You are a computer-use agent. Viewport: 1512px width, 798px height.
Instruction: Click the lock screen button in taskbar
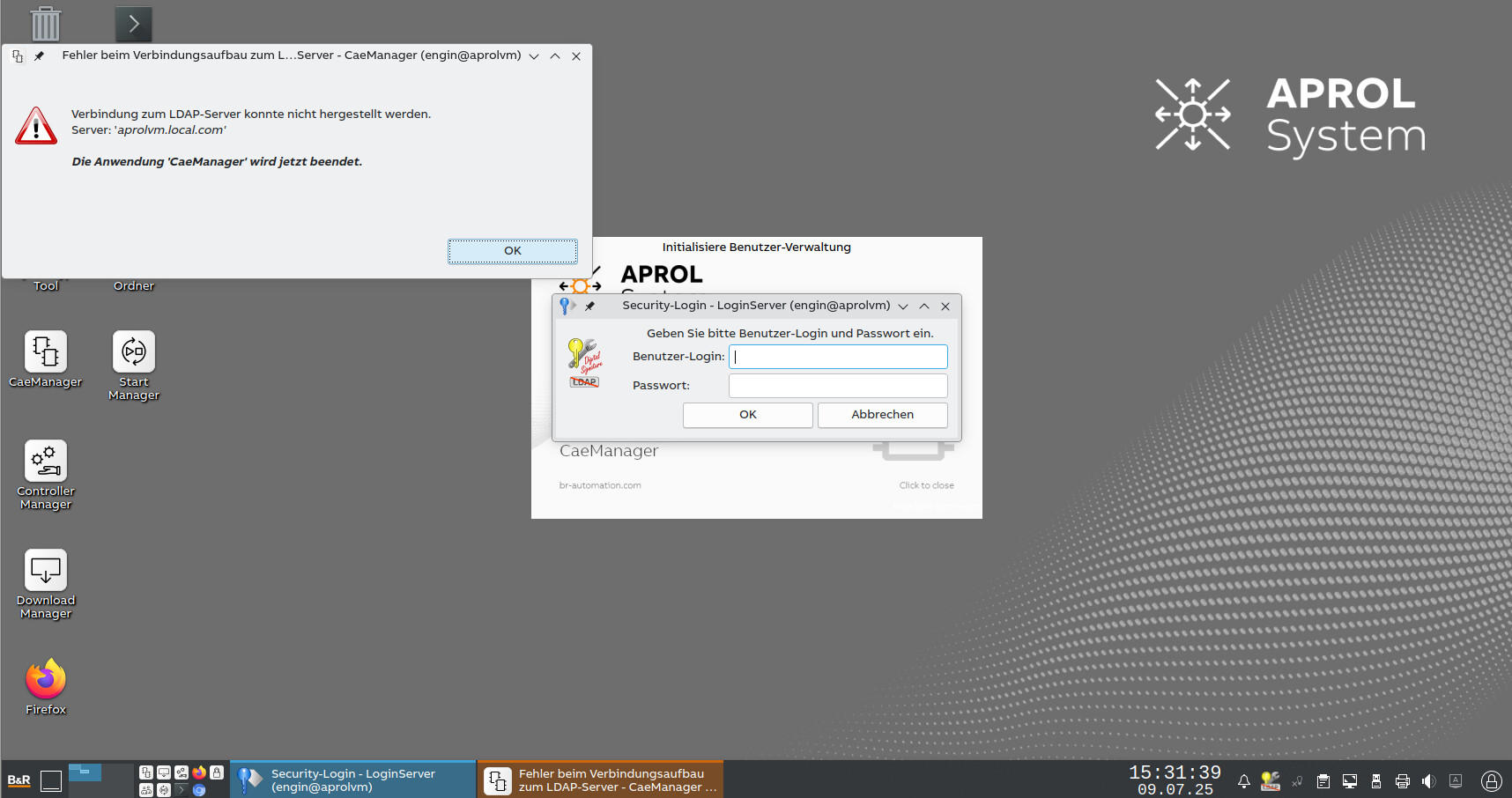pos(1492,781)
